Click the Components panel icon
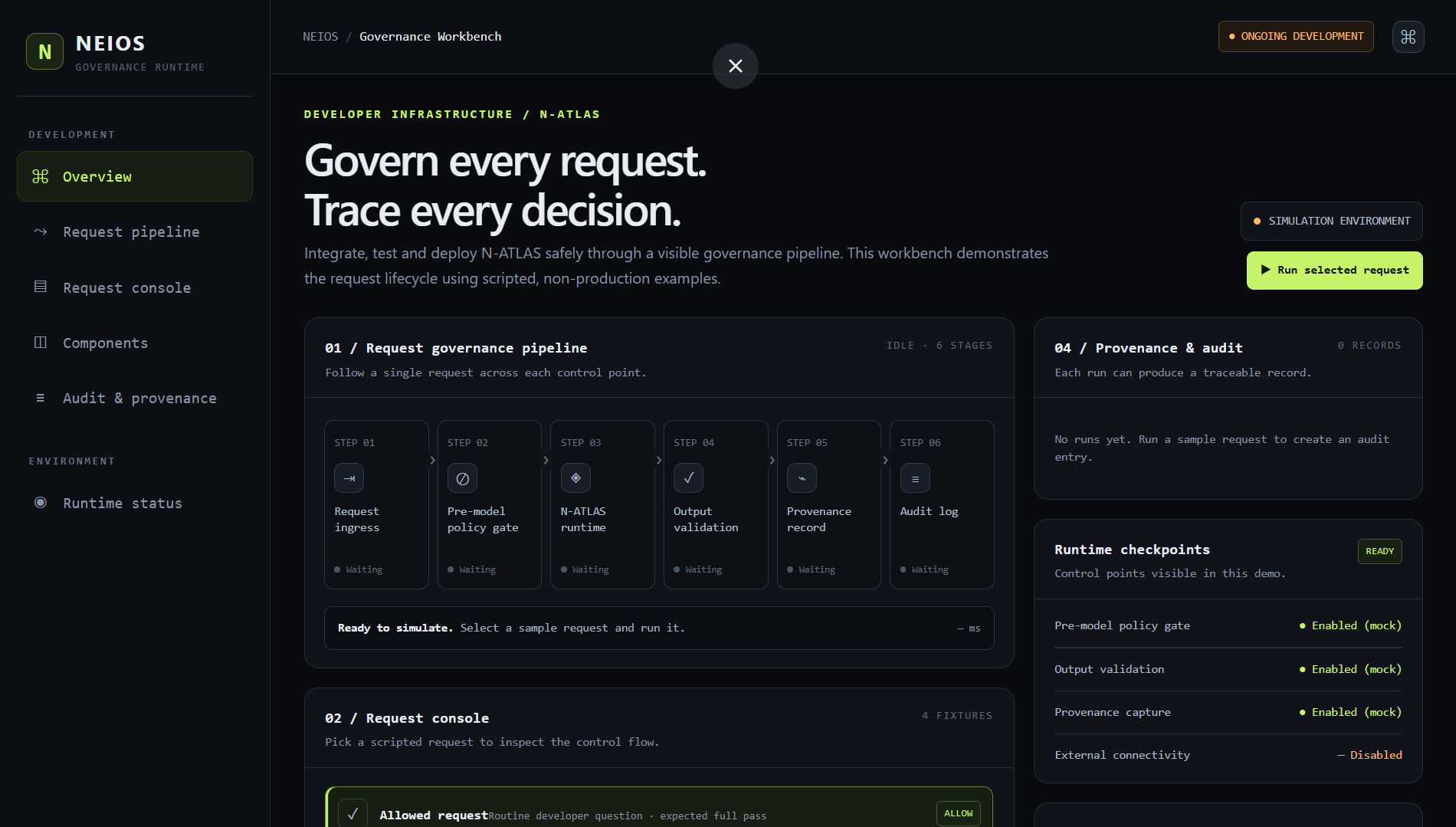 click(41, 342)
